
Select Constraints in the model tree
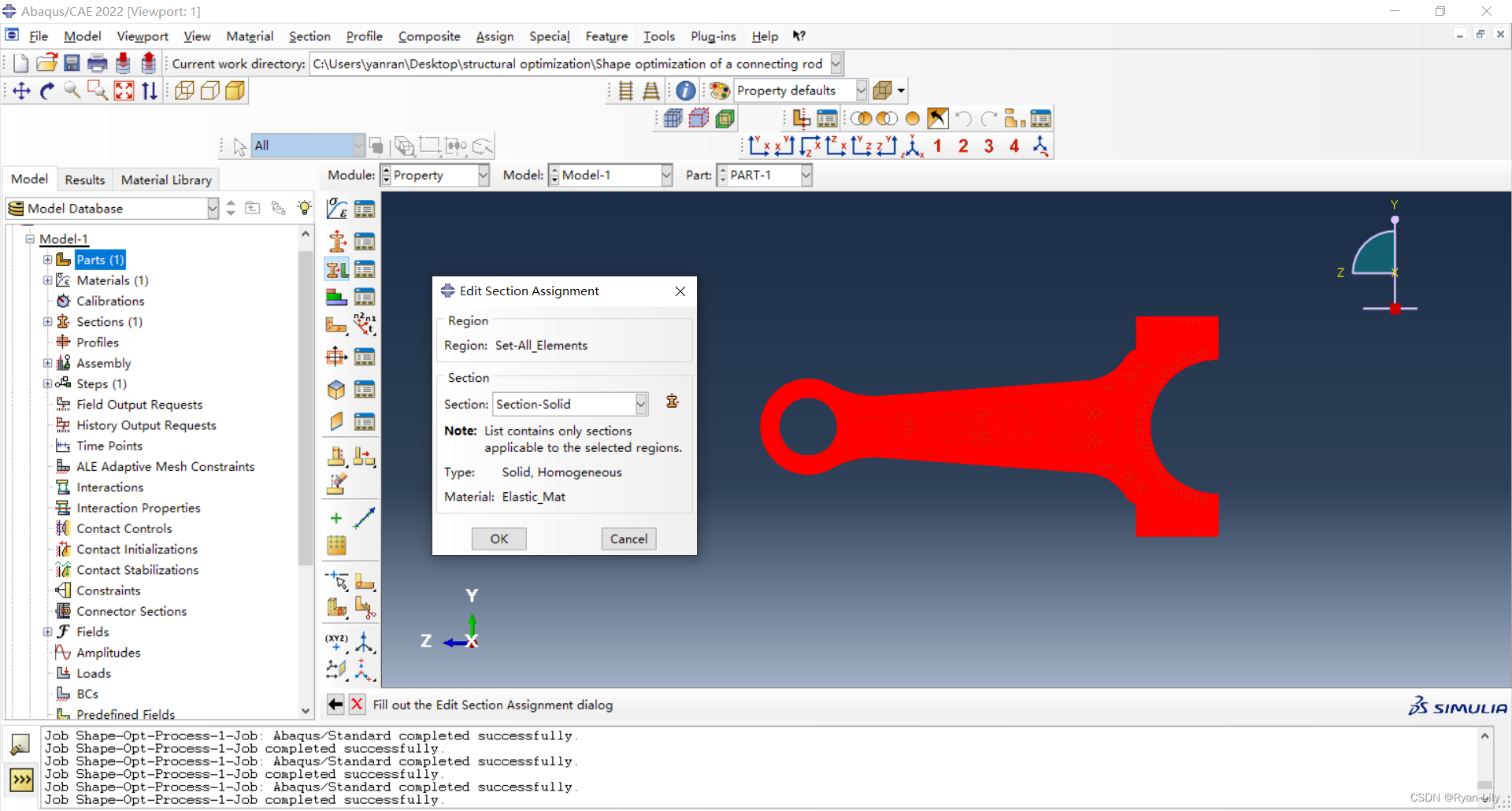(x=108, y=591)
